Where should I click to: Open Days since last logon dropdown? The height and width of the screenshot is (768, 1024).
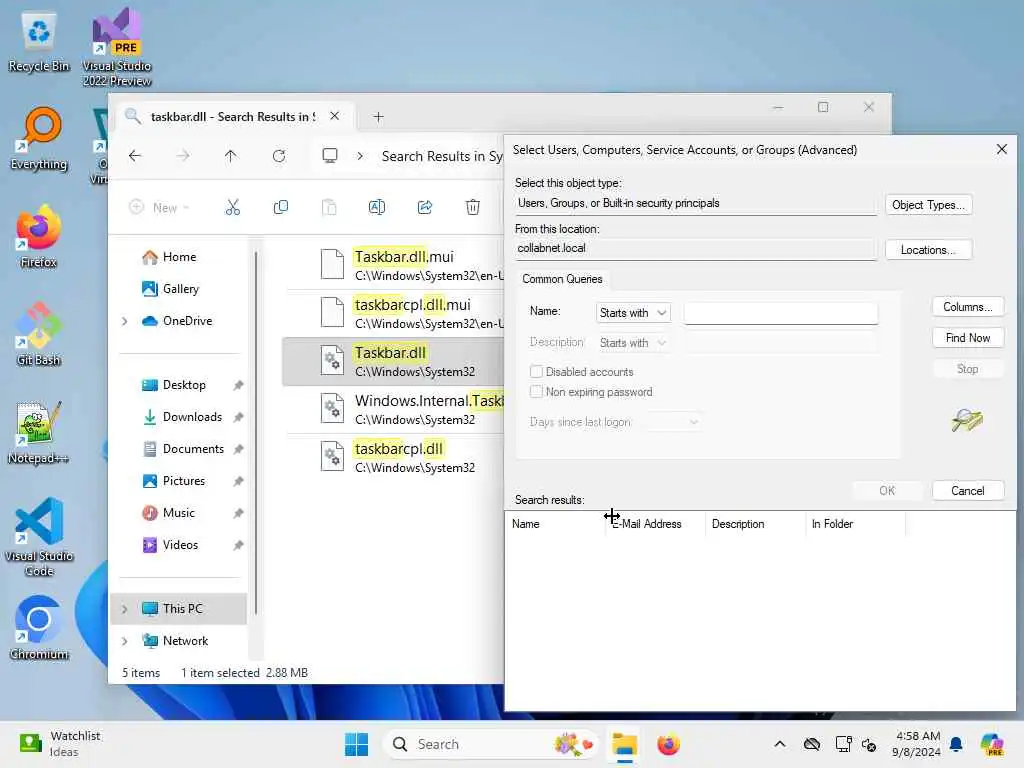(x=672, y=422)
